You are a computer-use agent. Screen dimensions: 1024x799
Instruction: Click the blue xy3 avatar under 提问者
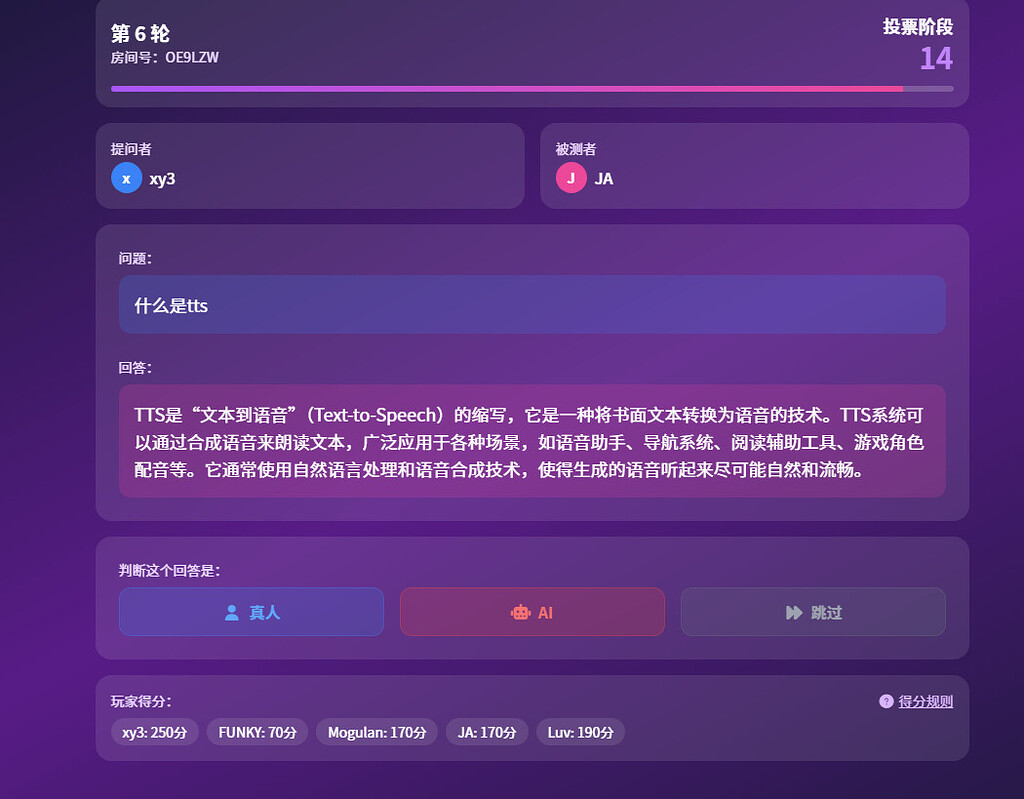pyautogui.click(x=127, y=178)
